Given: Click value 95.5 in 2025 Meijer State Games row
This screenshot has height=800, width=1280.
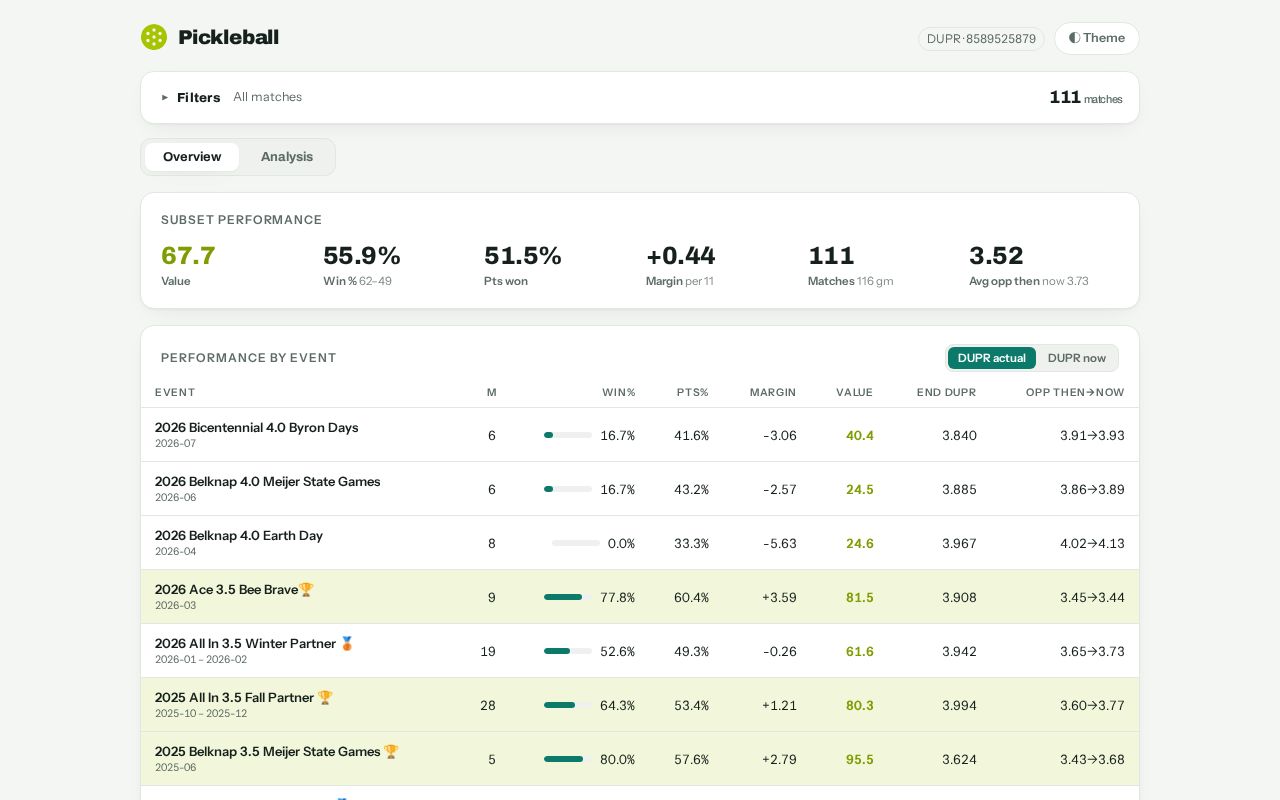Looking at the screenshot, I should tap(860, 759).
